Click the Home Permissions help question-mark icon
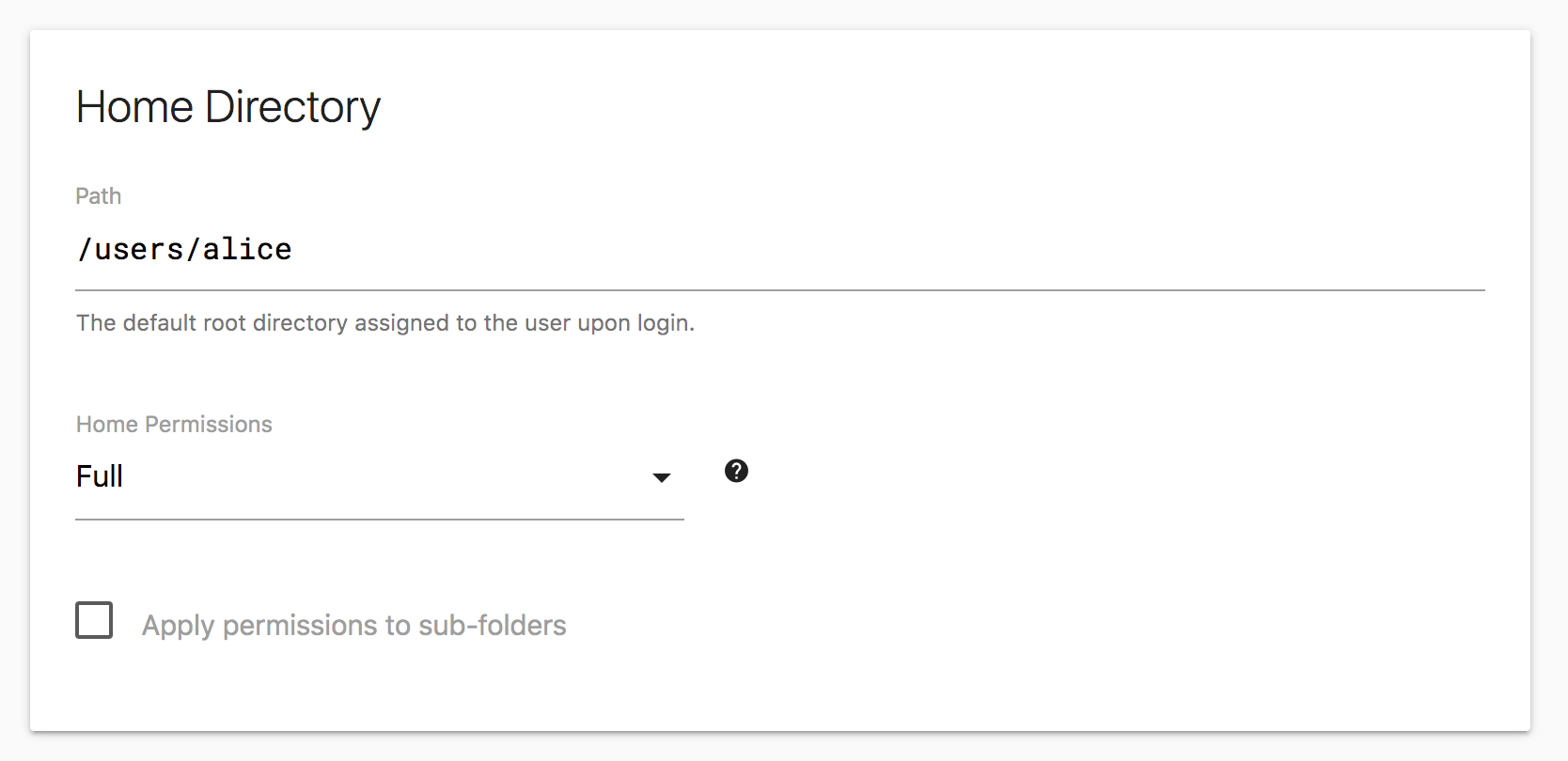This screenshot has height=761, width=1568. click(736, 471)
